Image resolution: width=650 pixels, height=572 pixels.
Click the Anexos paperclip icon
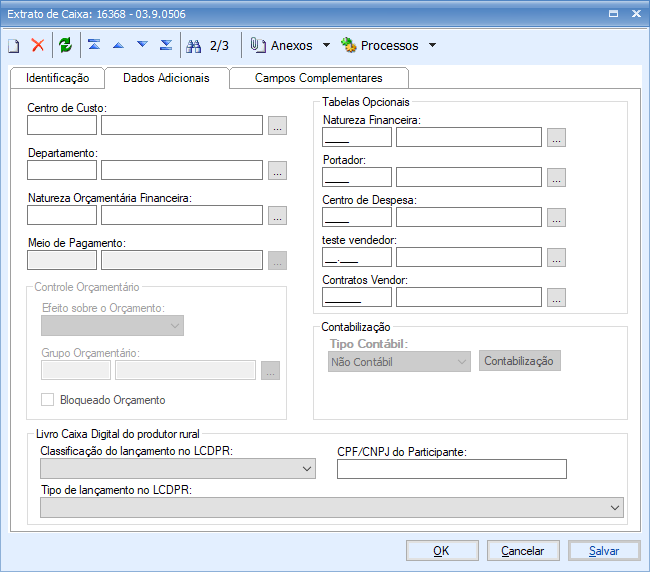(x=258, y=45)
